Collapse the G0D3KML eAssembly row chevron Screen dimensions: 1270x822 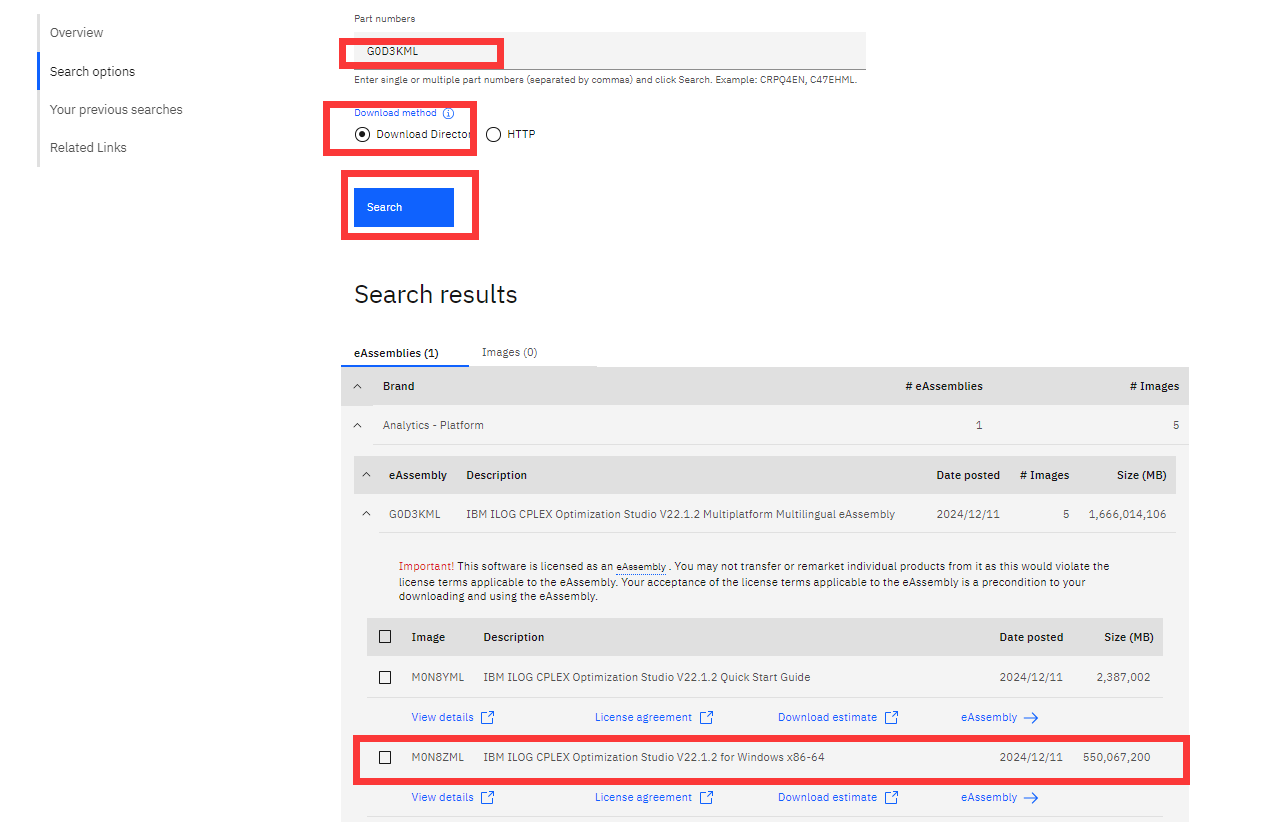[366, 514]
